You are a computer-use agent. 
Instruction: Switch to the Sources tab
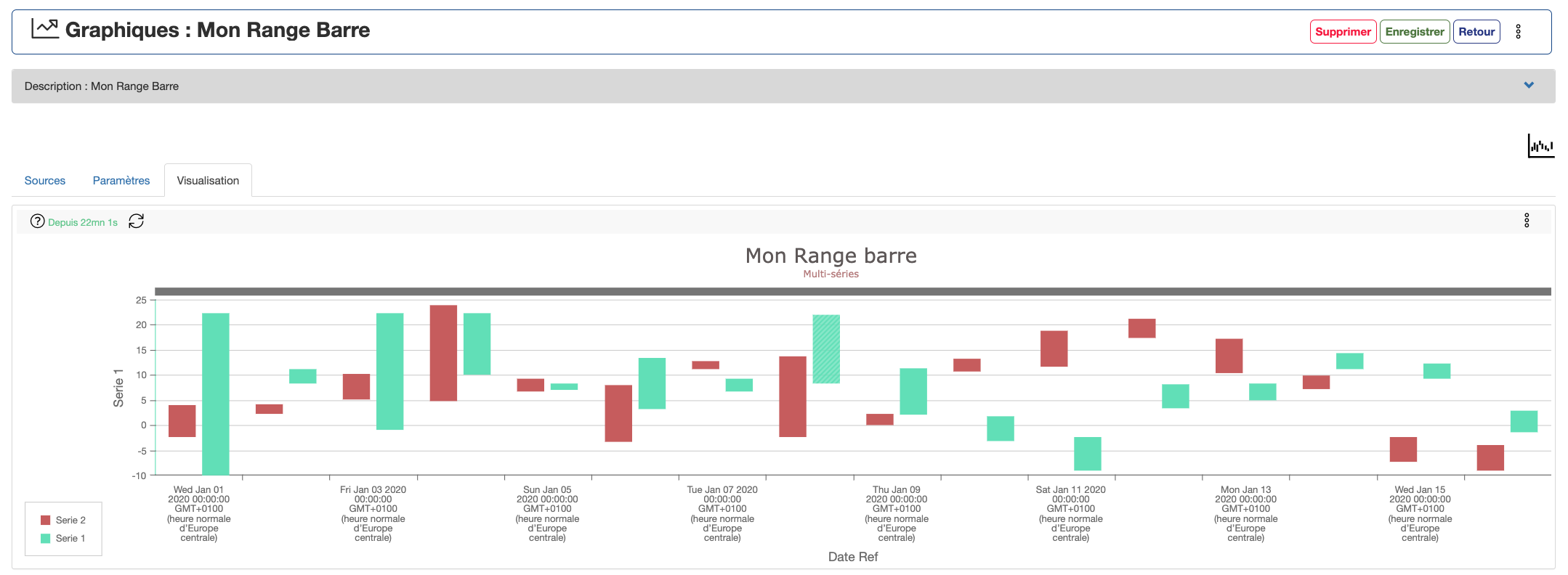coord(45,181)
